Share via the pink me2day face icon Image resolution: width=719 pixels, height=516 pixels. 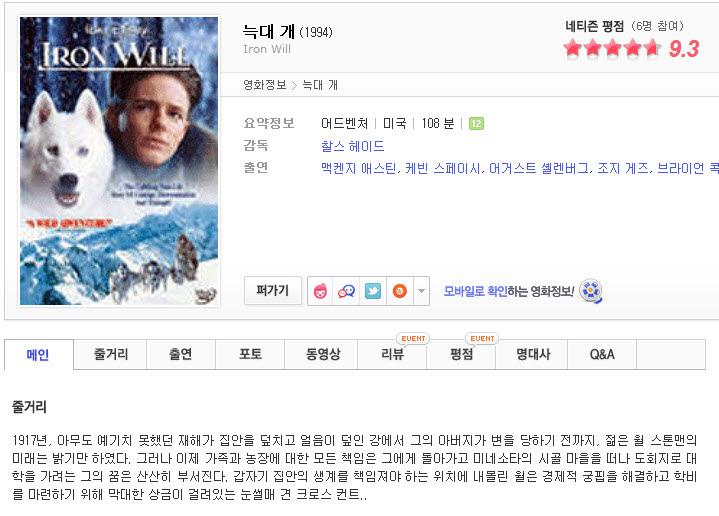(320, 291)
